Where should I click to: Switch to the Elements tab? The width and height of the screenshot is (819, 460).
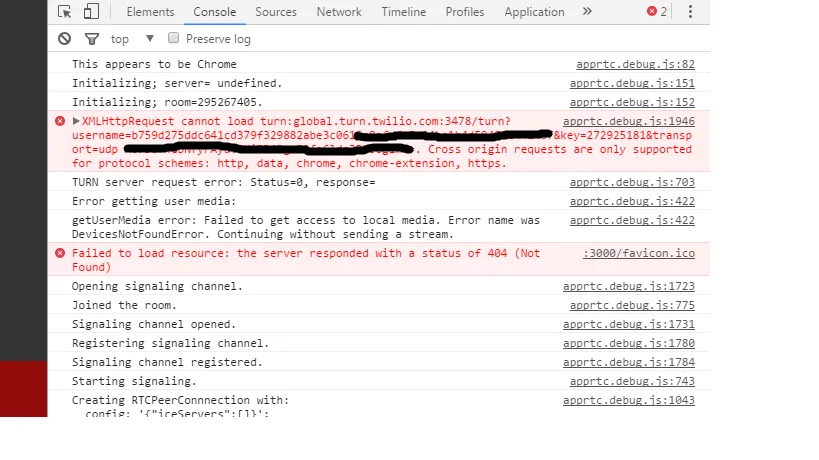click(150, 11)
